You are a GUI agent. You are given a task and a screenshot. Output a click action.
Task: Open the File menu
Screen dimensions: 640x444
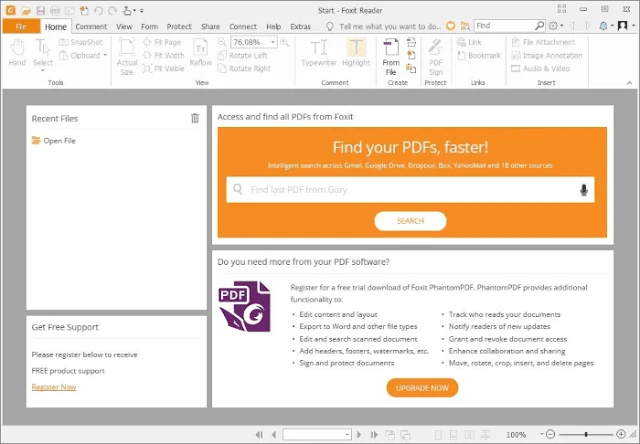[x=21, y=27]
